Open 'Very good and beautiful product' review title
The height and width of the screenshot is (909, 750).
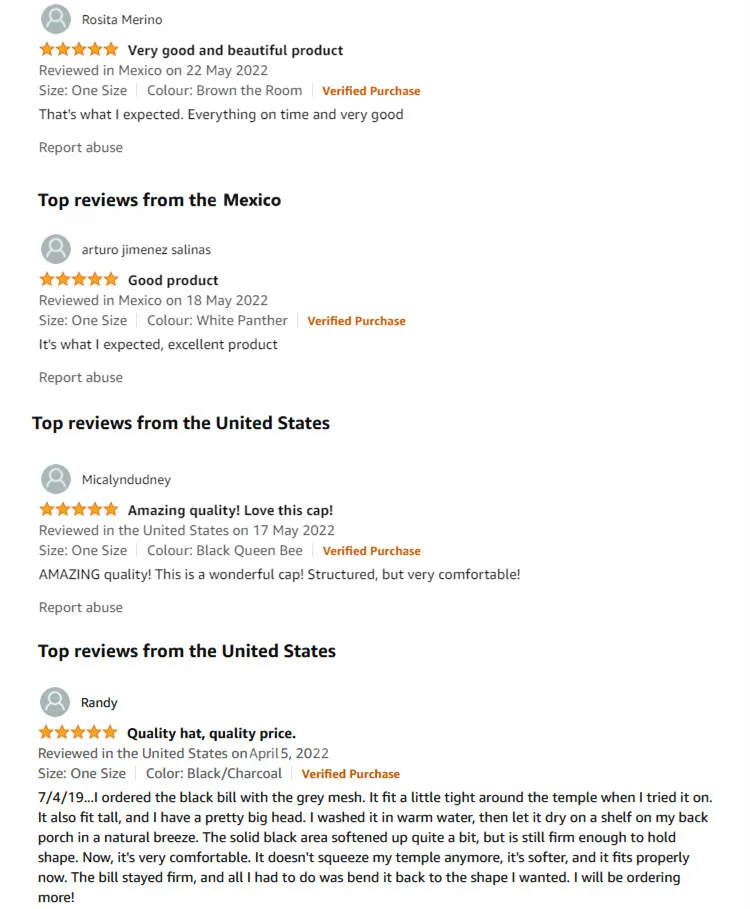[235, 50]
